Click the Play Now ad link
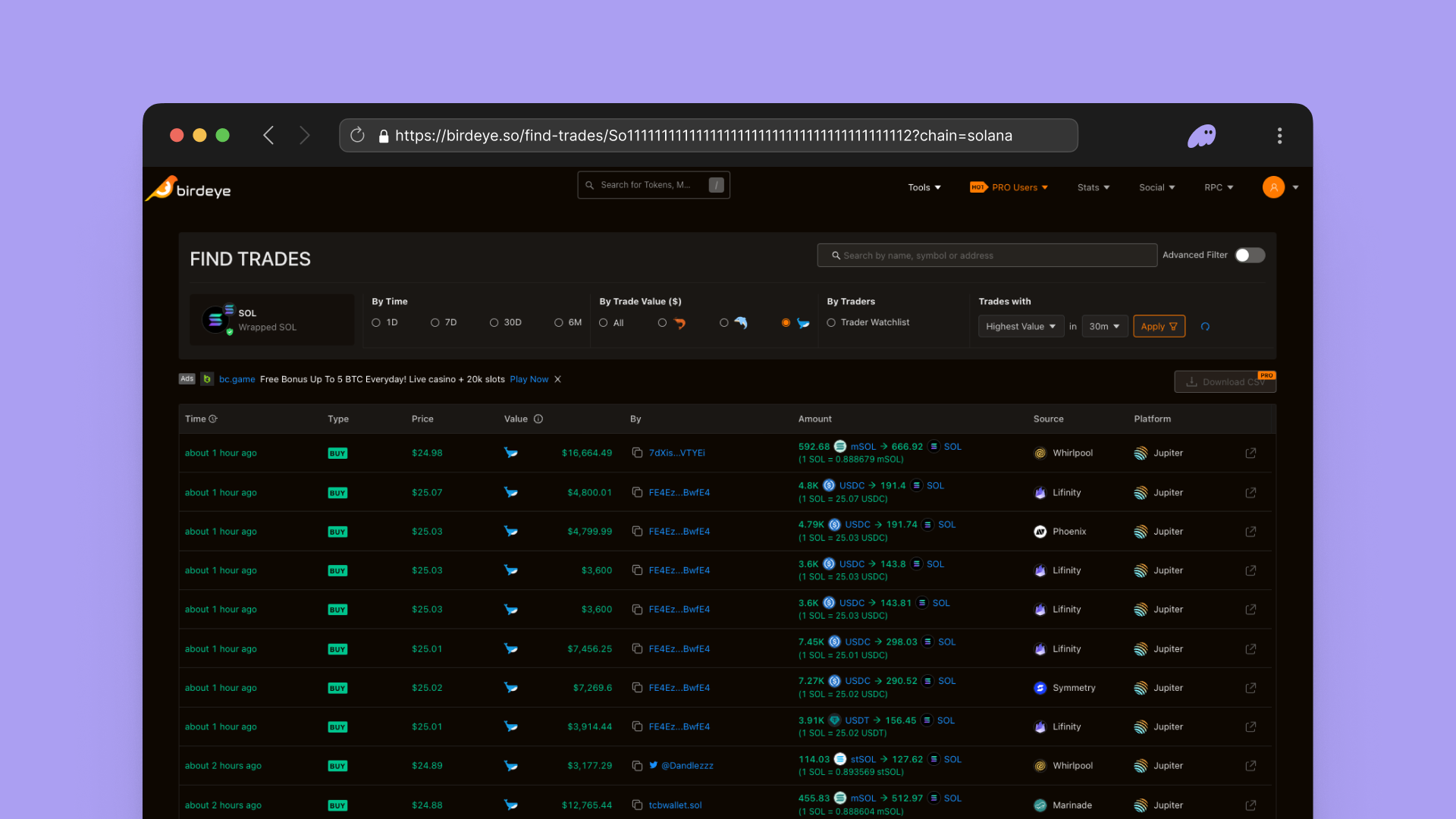1456x819 pixels. point(529,379)
